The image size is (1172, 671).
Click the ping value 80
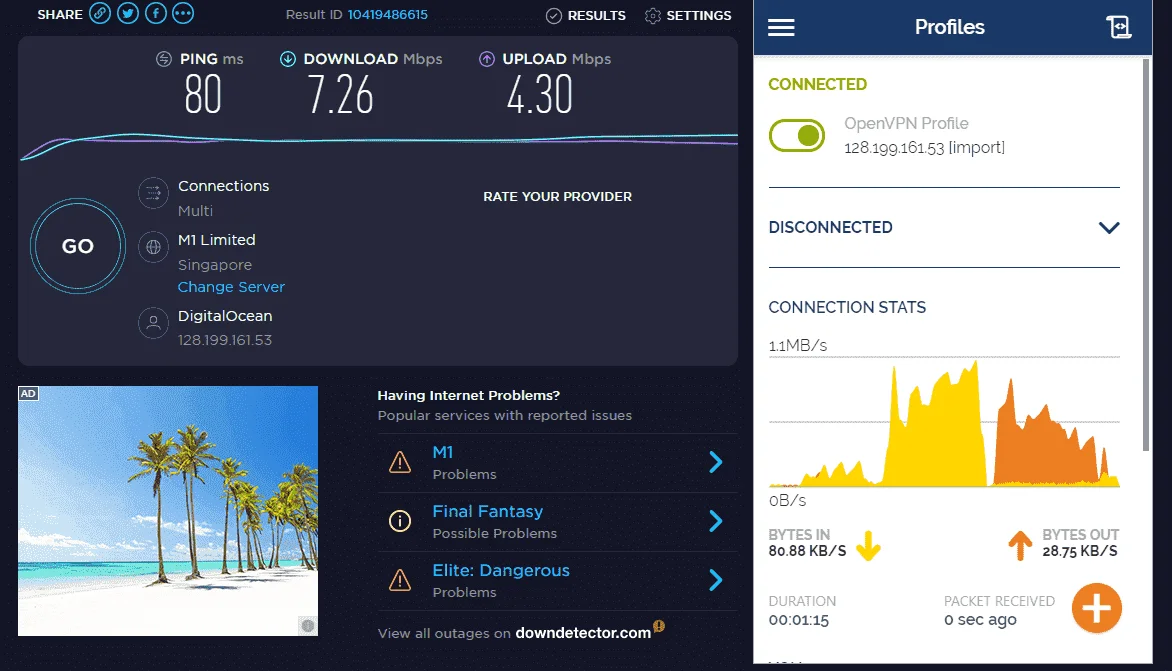[203, 95]
